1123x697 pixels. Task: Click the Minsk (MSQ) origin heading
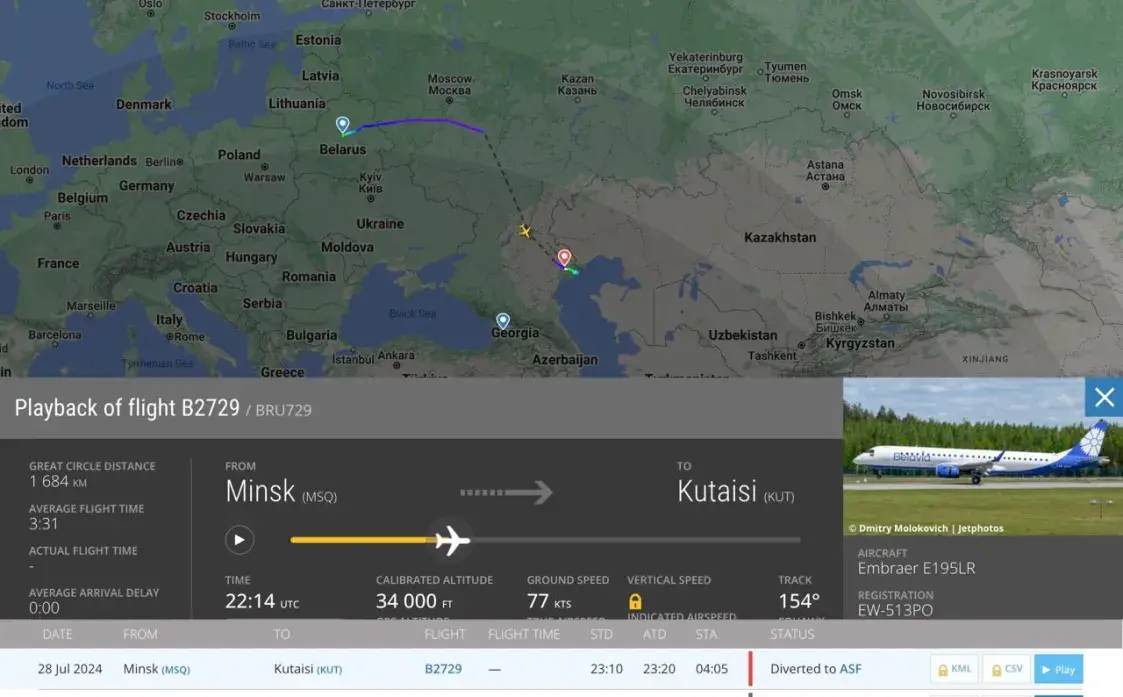tap(281, 491)
